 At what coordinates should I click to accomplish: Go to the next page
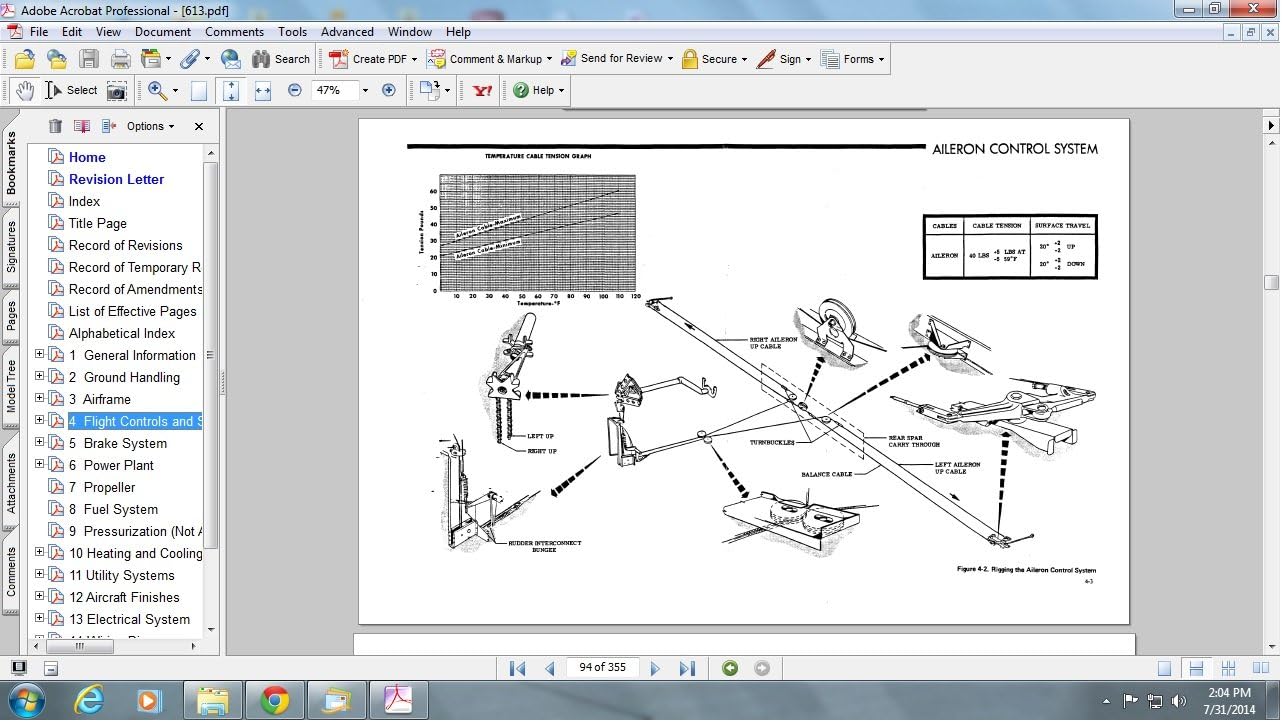tap(655, 668)
